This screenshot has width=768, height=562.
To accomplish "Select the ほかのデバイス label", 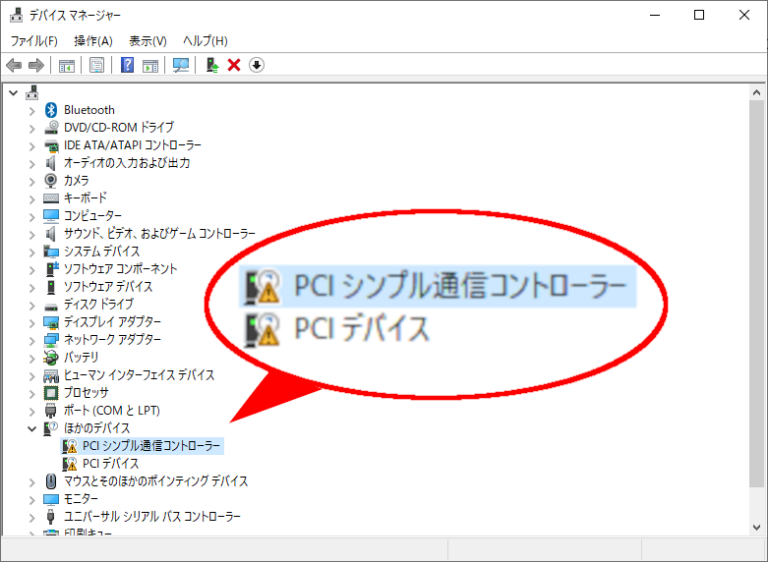I will coord(97,428).
